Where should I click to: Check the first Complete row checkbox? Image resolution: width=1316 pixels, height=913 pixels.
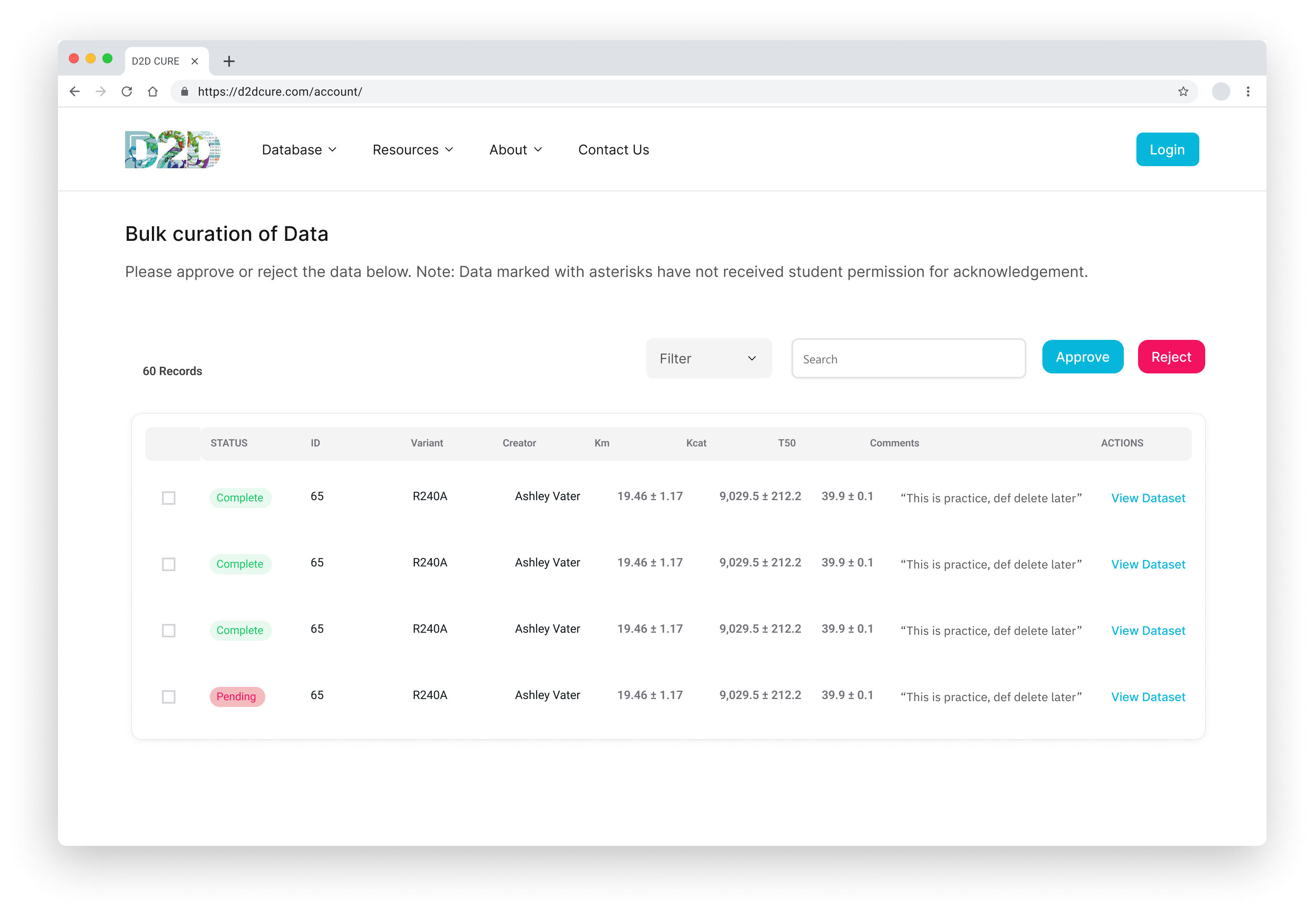click(x=168, y=498)
